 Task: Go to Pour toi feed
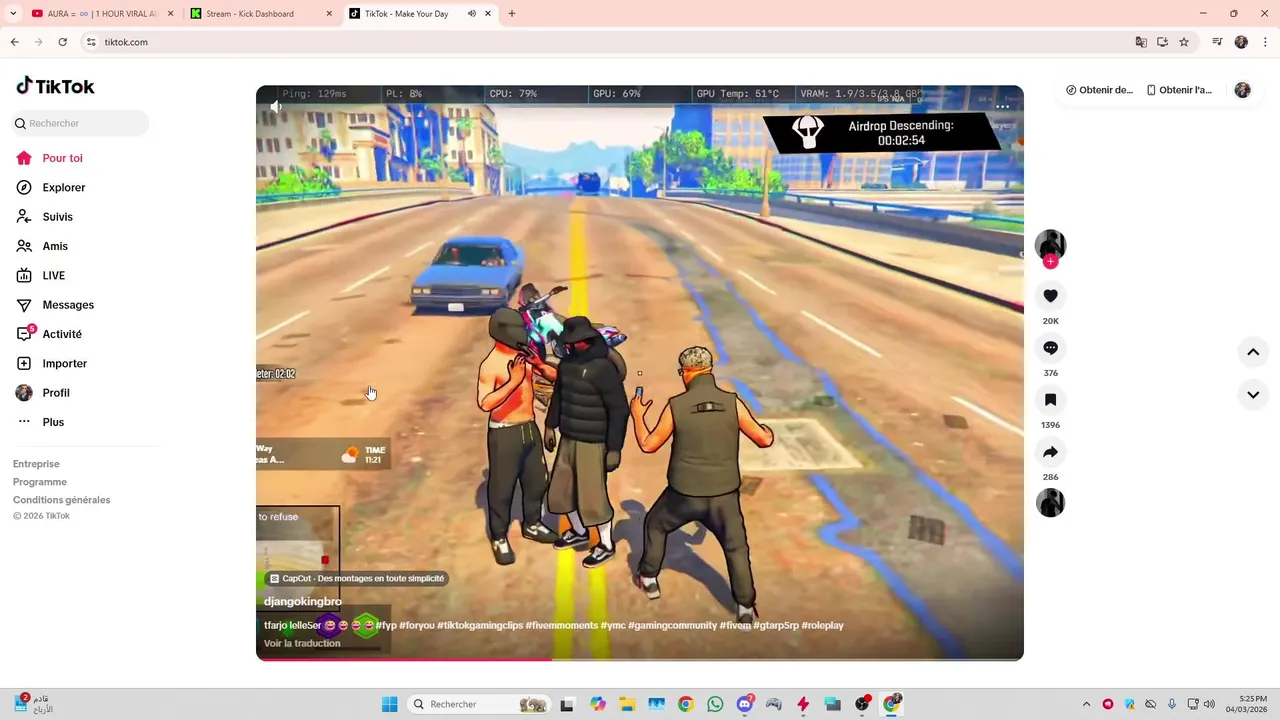[62, 158]
